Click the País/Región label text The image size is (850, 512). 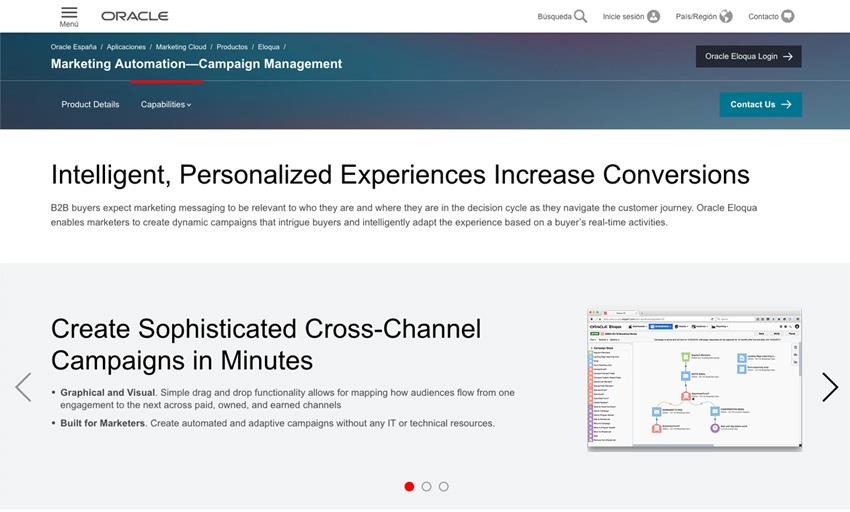pyautogui.click(x=696, y=17)
